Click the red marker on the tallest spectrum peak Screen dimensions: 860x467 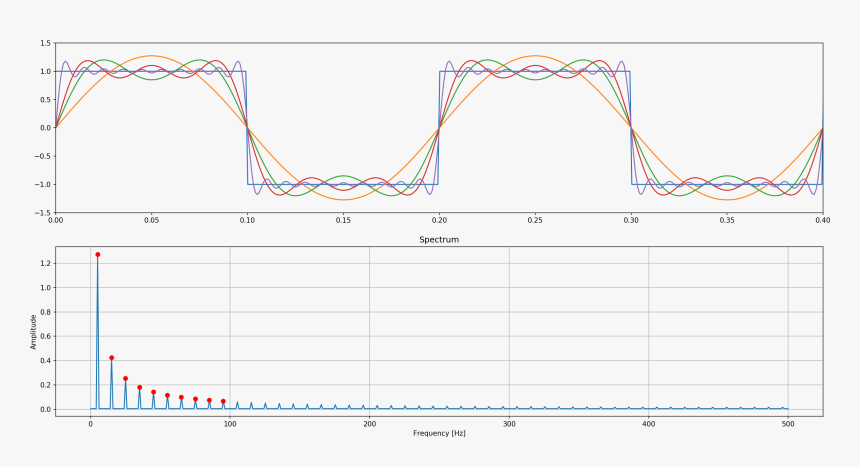(98, 255)
